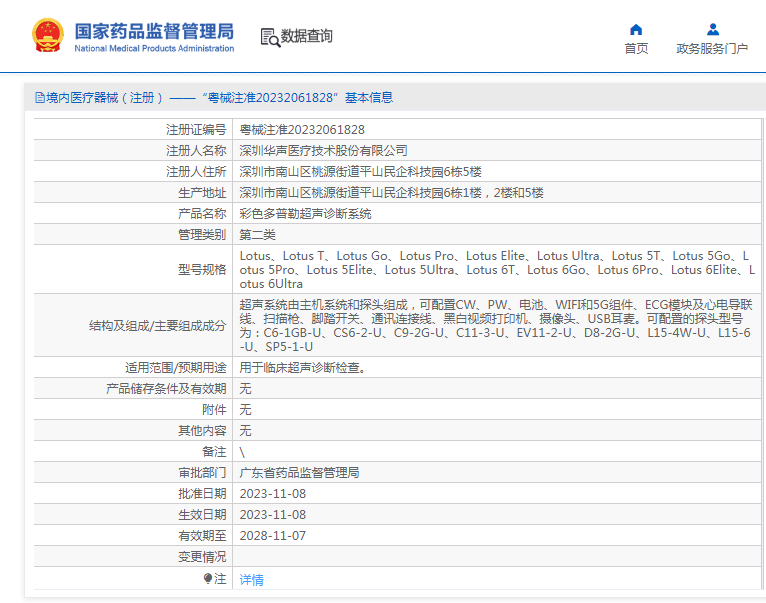
Task: Select registration number value 粤械注准20232061828 in table
Action: tap(302, 129)
